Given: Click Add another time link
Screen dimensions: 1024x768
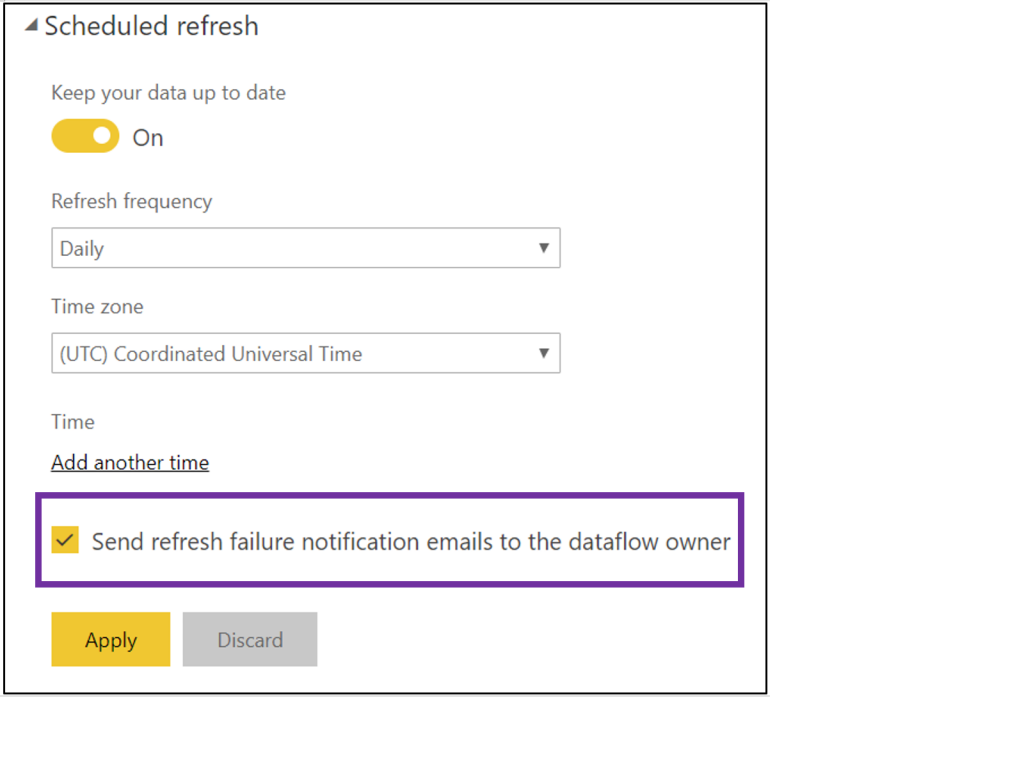Looking at the screenshot, I should pos(129,462).
